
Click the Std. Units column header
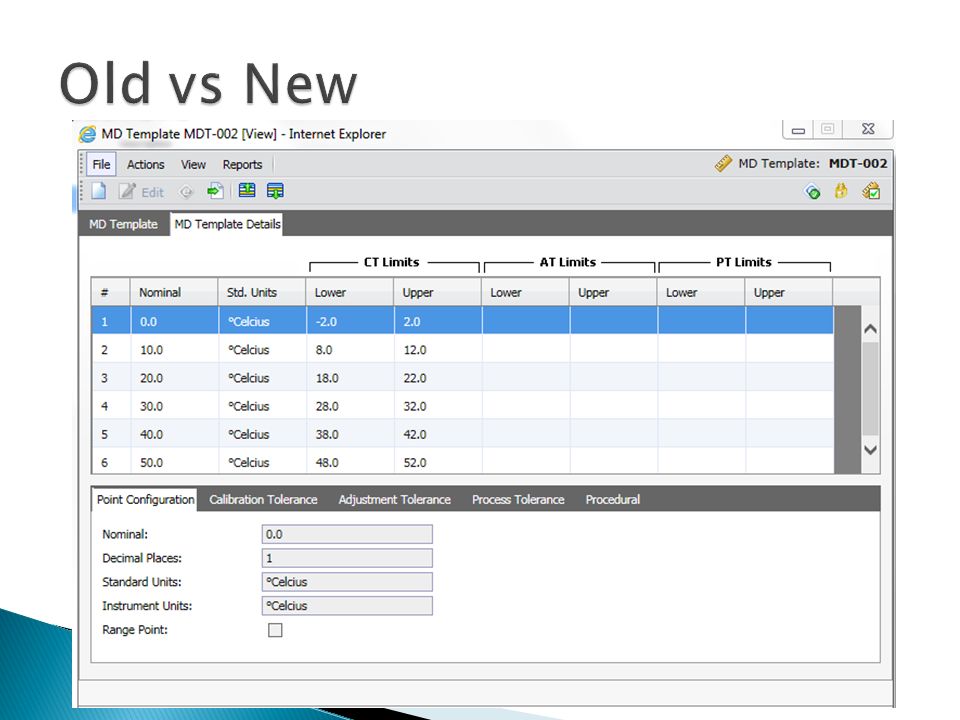(252, 293)
